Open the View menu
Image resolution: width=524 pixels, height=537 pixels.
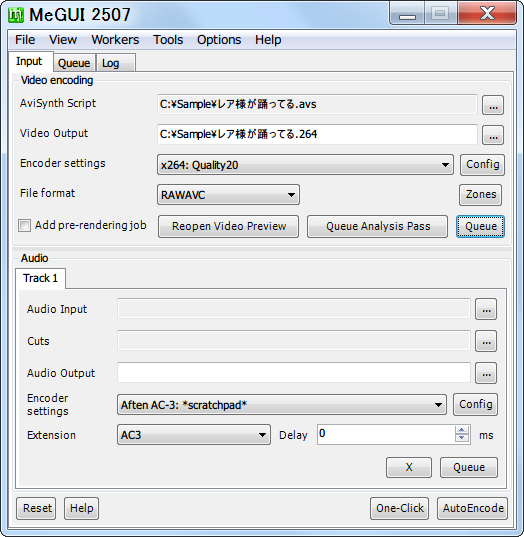(63, 40)
